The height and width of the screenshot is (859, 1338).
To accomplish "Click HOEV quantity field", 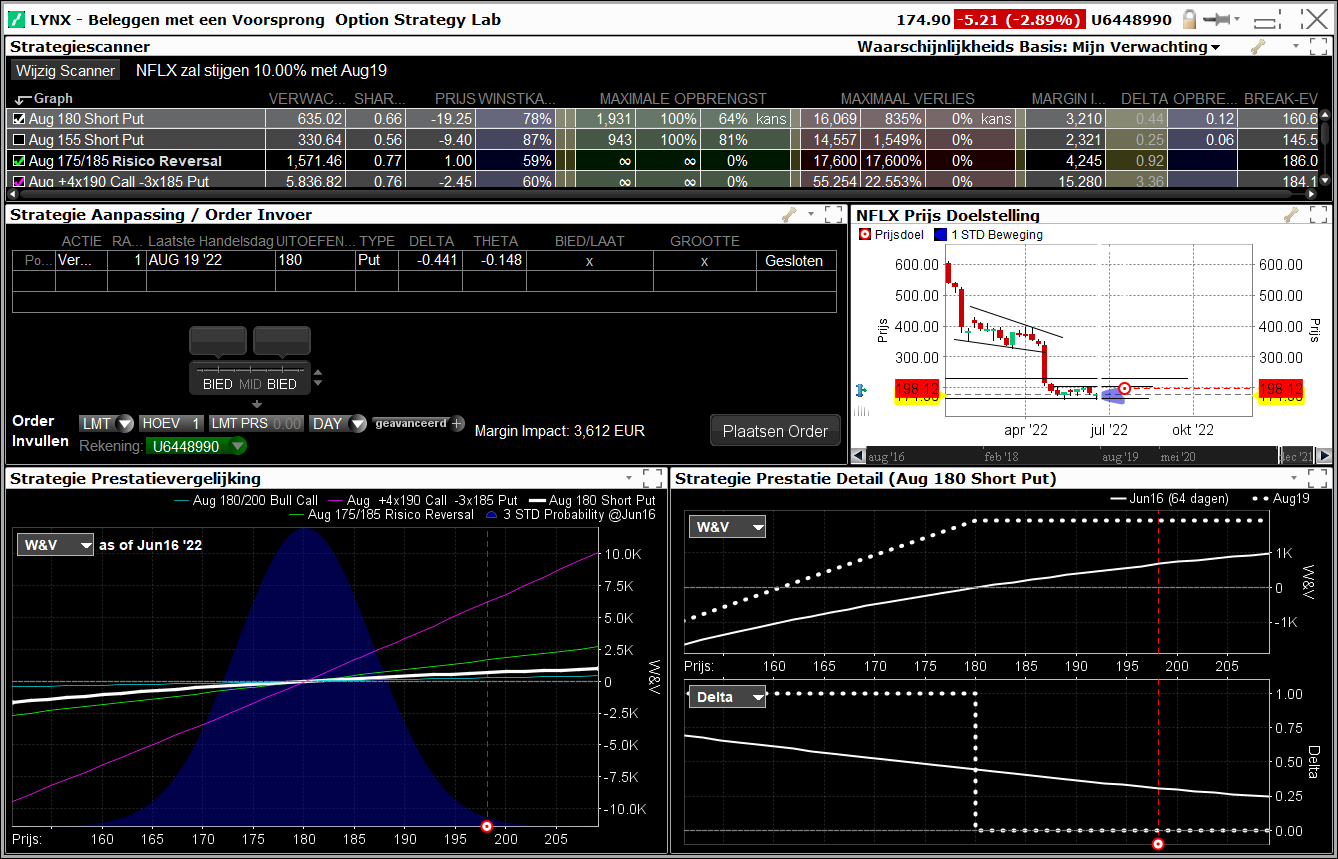I will click(172, 423).
